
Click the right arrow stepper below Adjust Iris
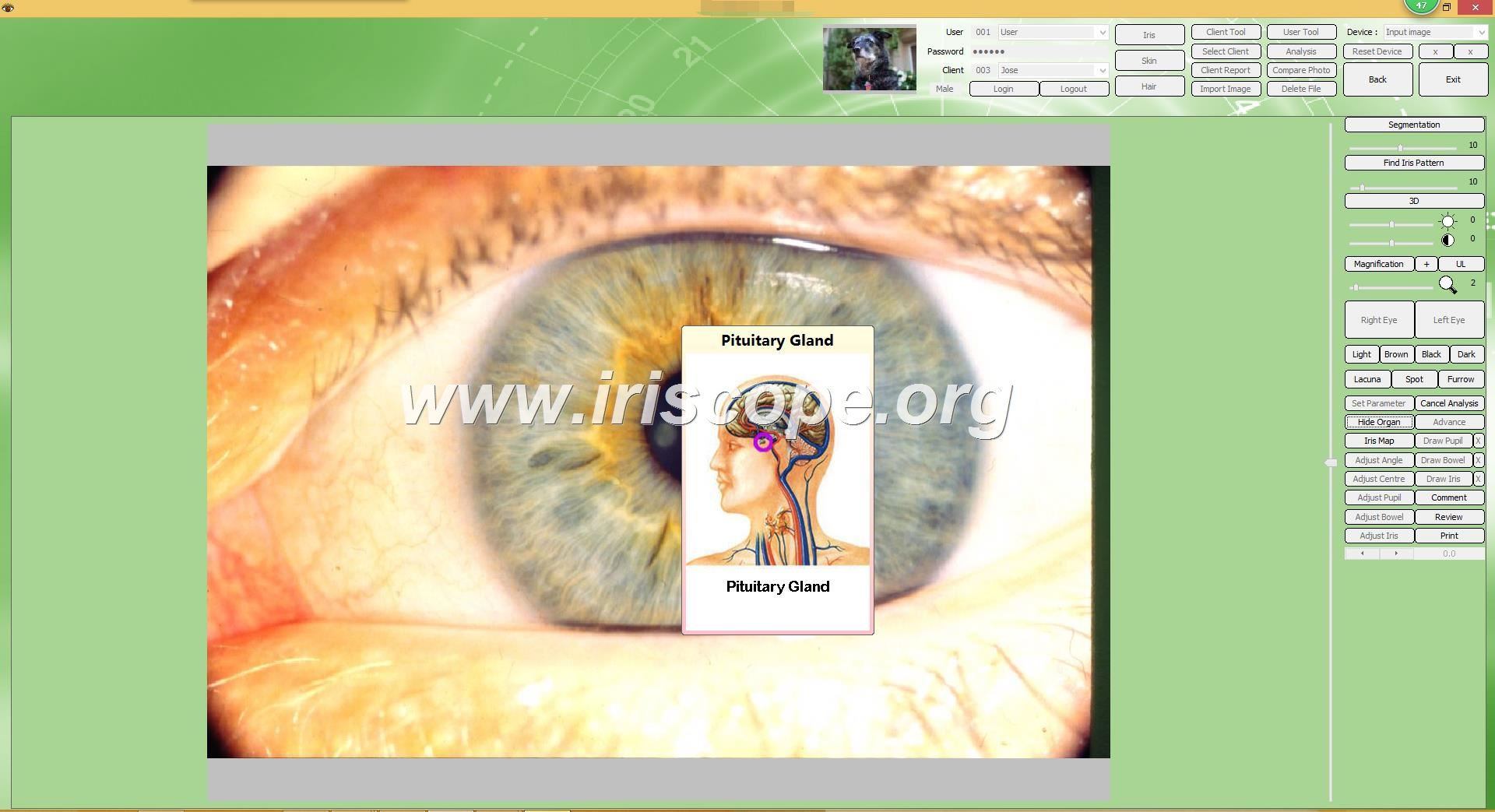point(1396,554)
